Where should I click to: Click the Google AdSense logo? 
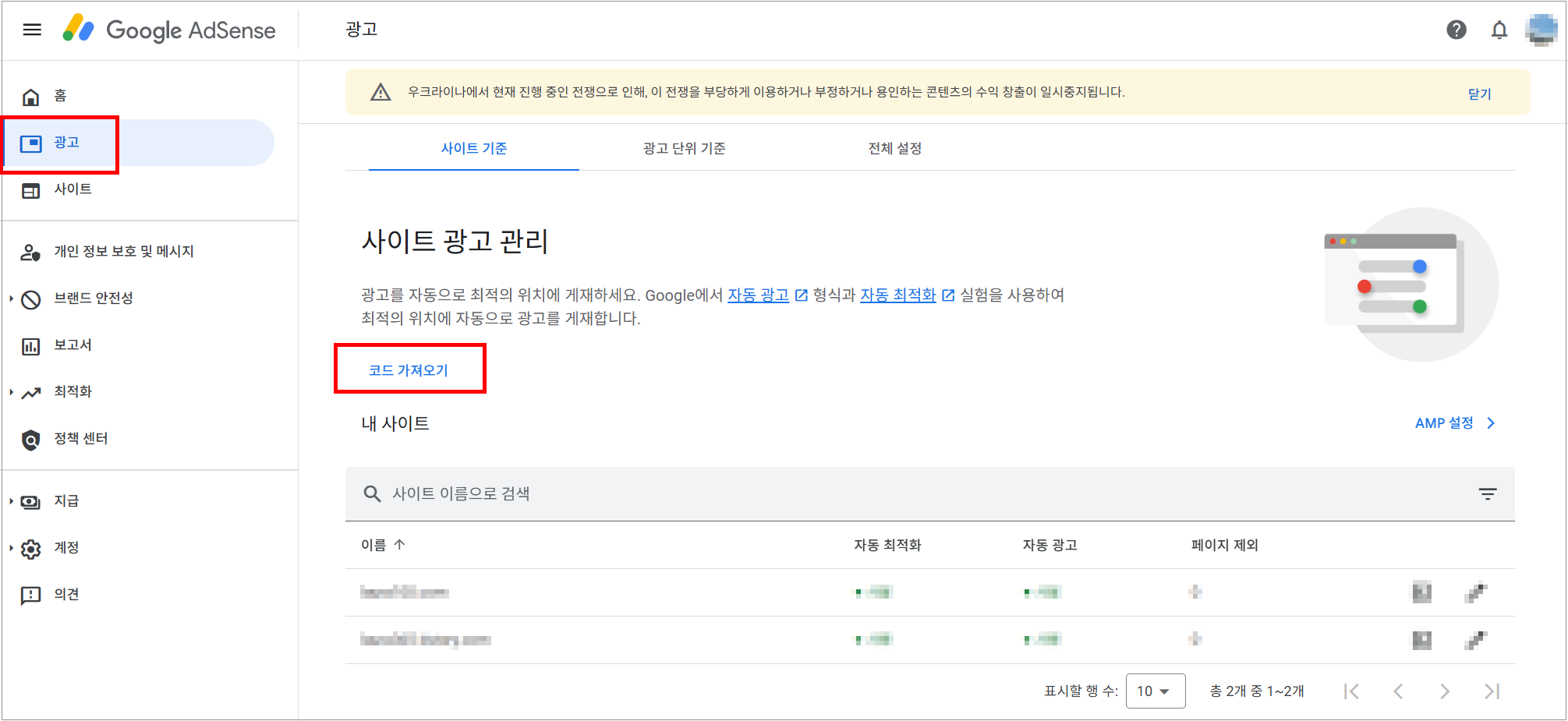(x=169, y=30)
